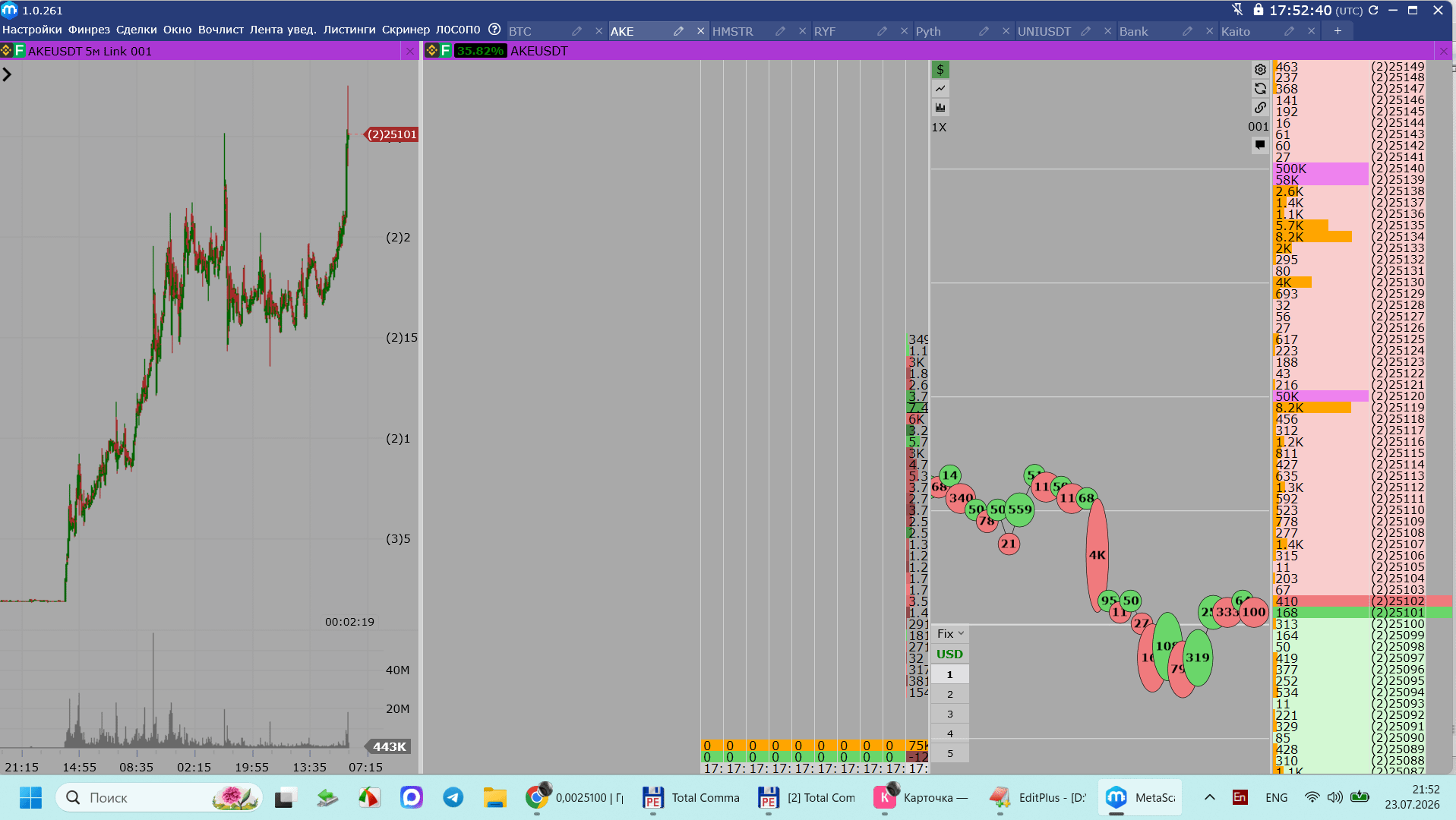Edit the Pyth tab name pencil
Image resolution: width=1456 pixels, height=820 pixels.
984,31
